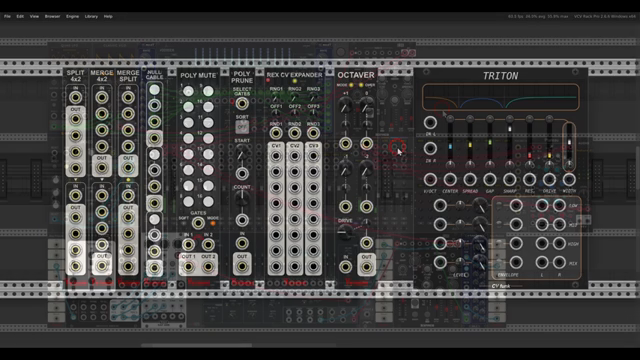The height and width of the screenshot is (360, 640).
Task: Click the Octaver +1 knob
Action: coord(345,106)
